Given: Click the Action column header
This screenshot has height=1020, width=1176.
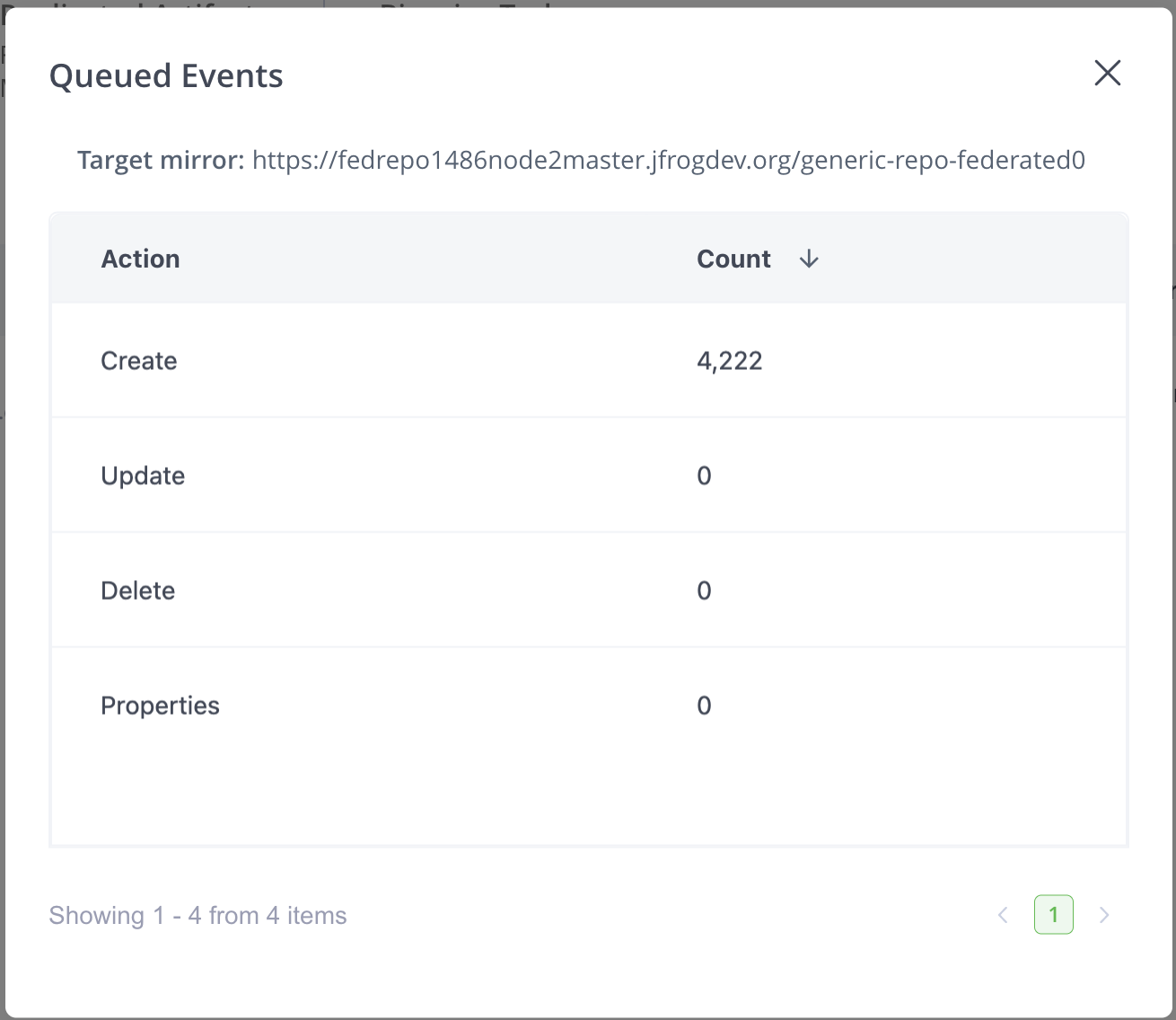Looking at the screenshot, I should (x=140, y=259).
